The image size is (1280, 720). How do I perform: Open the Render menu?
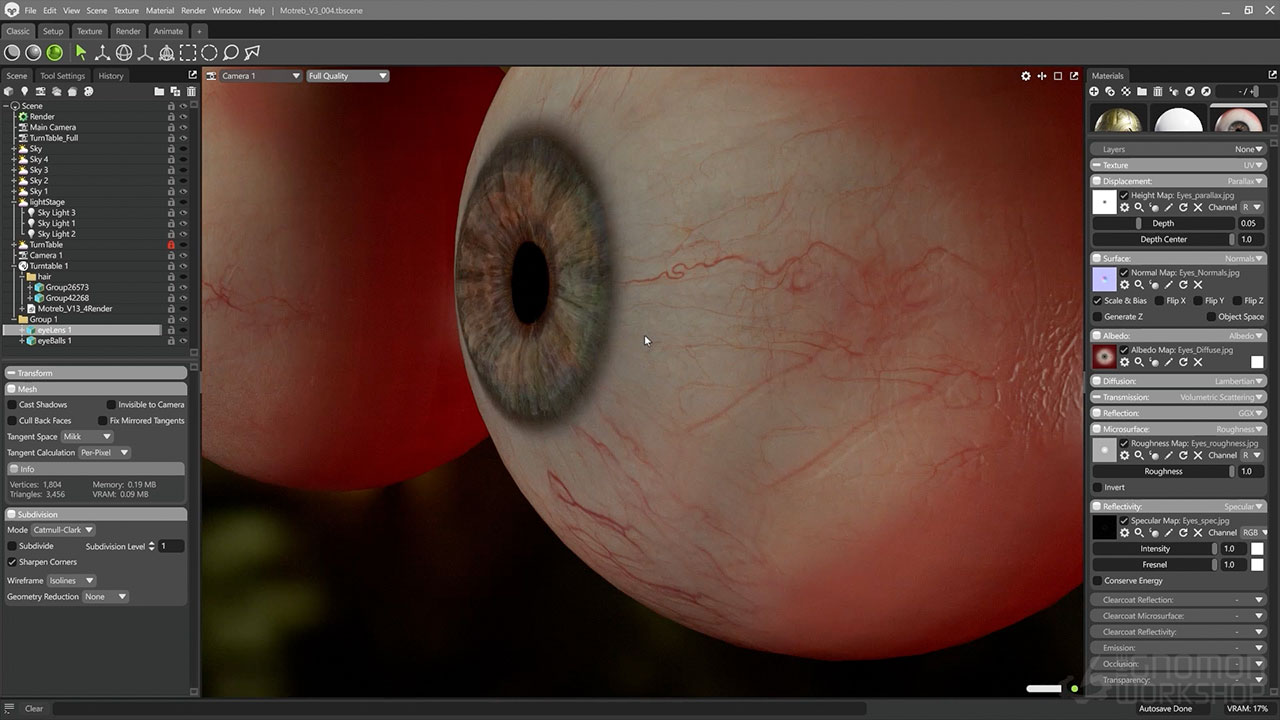tap(193, 10)
